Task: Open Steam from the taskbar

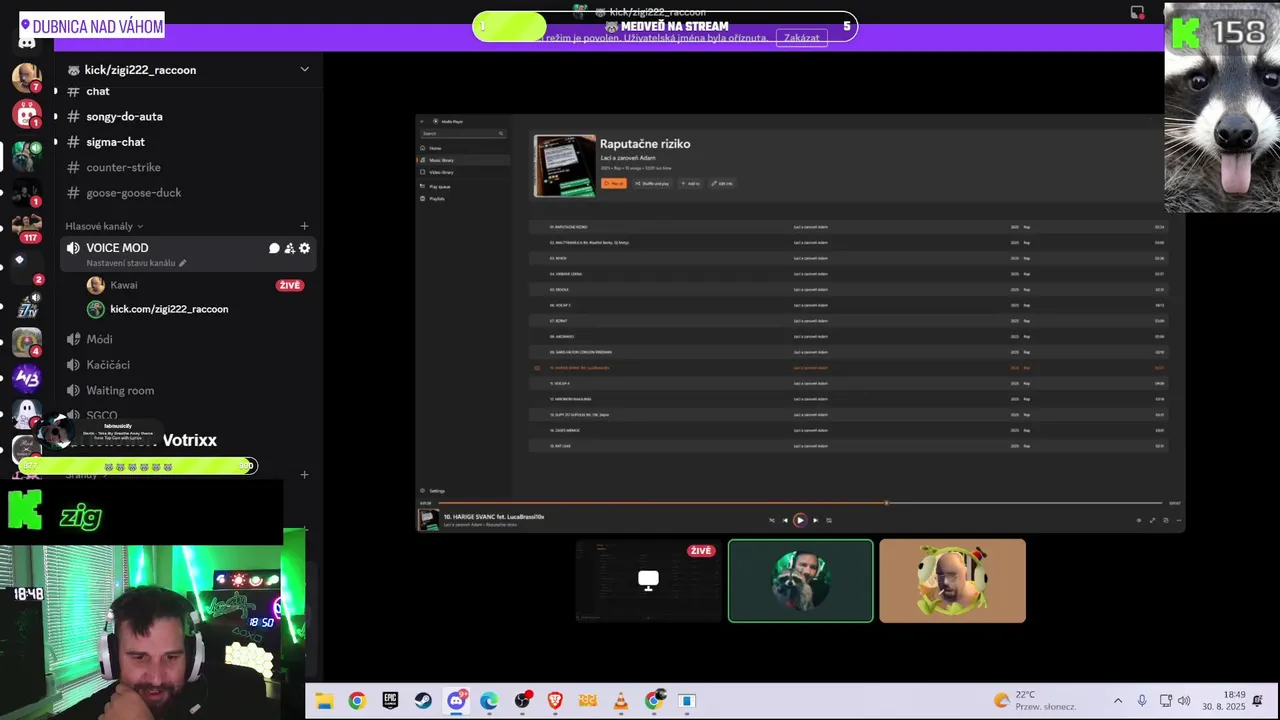Action: click(x=423, y=701)
